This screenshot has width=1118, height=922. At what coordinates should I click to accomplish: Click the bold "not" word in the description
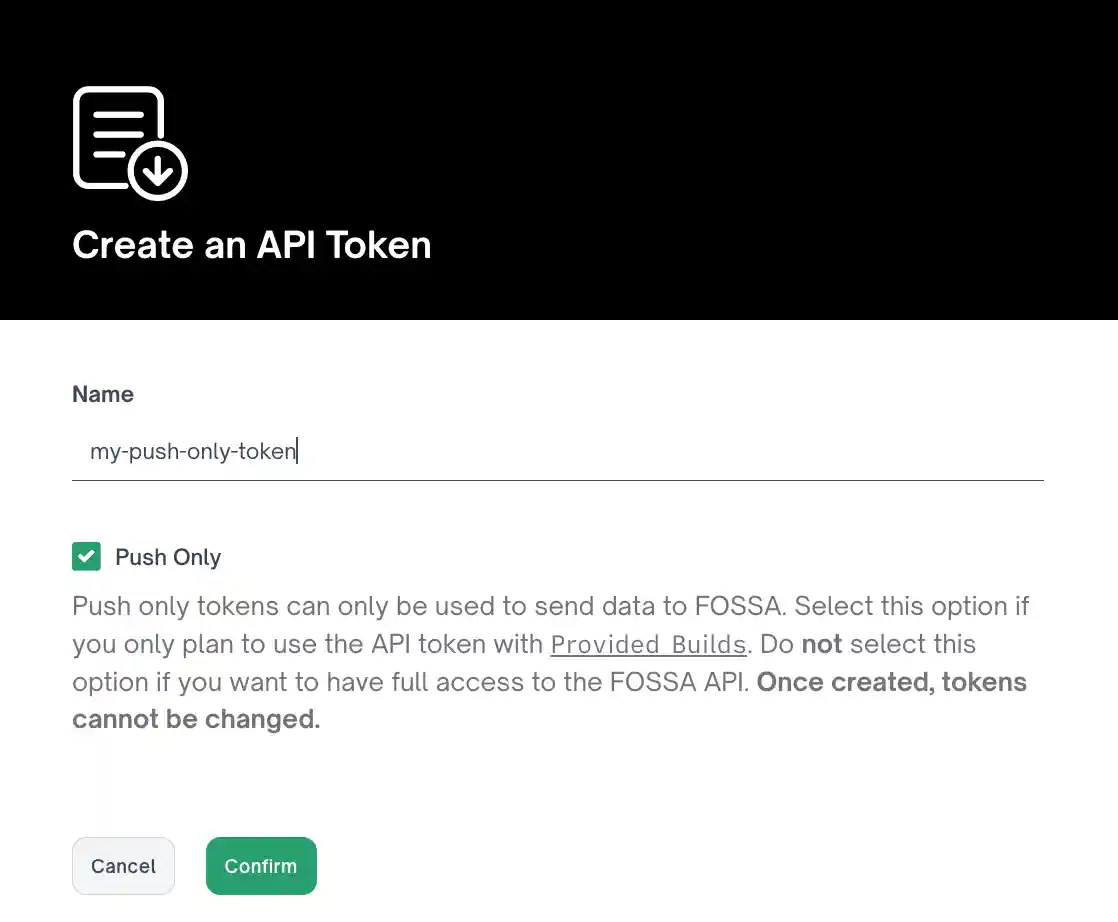click(822, 645)
